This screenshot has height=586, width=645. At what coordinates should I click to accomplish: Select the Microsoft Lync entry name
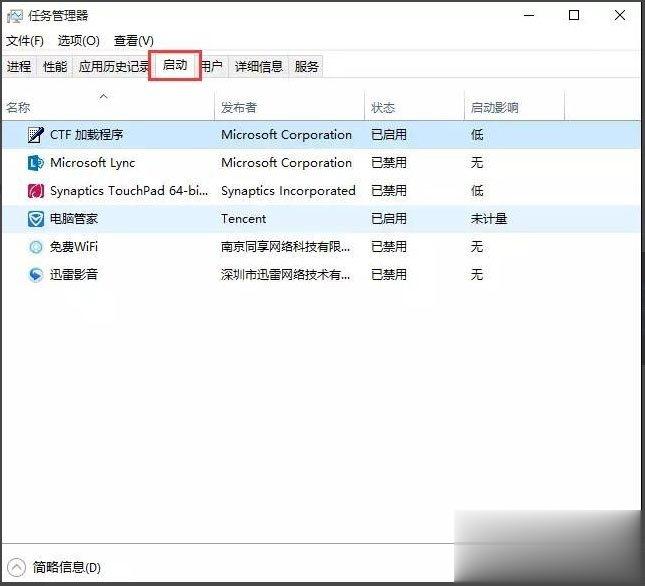tap(93, 163)
